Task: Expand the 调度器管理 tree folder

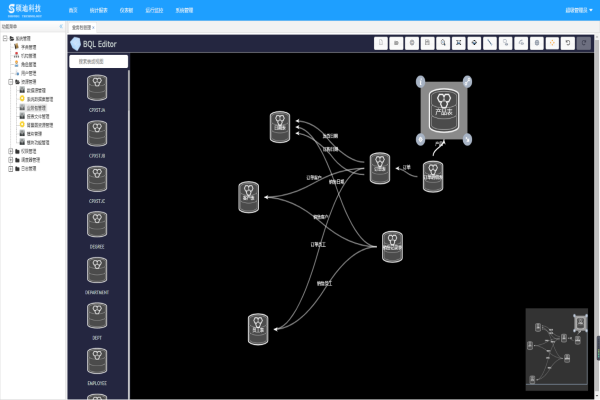Action: (x=11, y=160)
